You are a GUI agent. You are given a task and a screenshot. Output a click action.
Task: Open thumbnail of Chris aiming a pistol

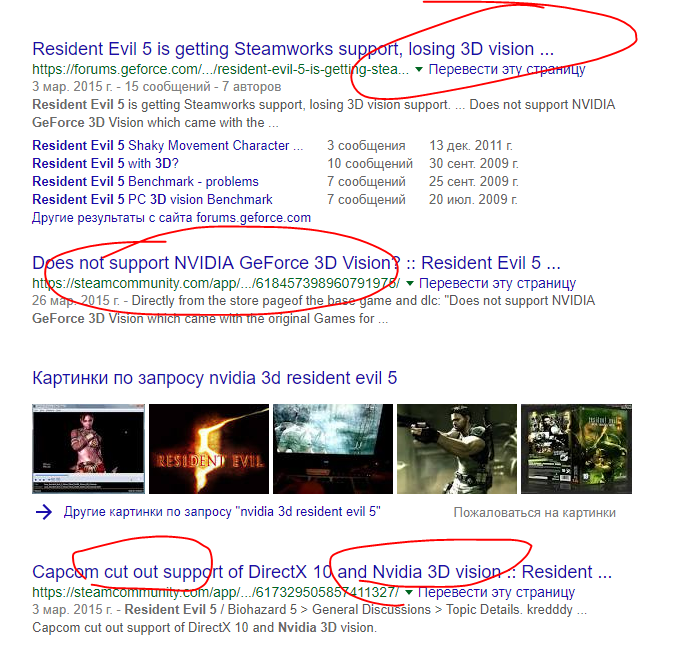point(457,449)
